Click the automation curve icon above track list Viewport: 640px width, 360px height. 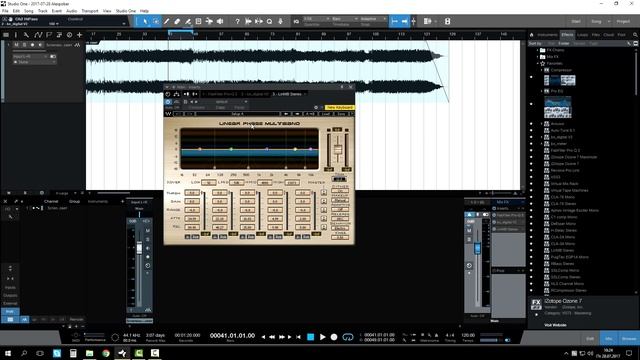(38, 35)
